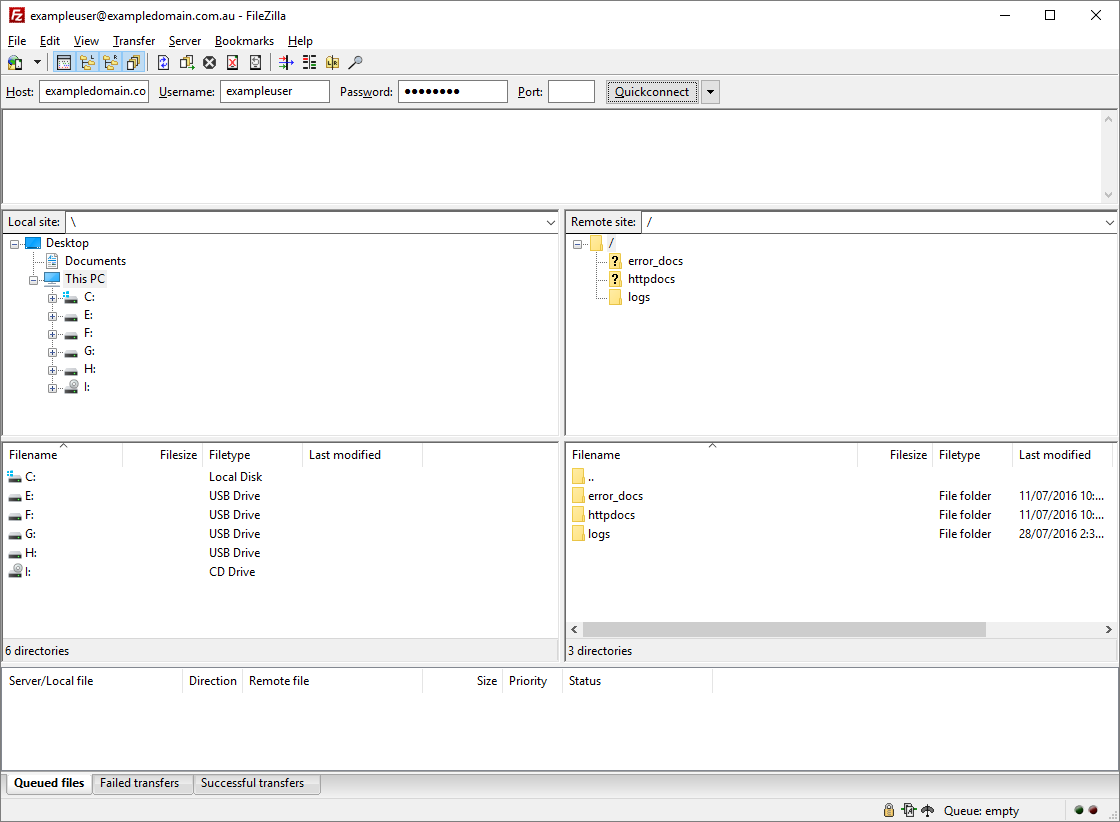Click inside the Port input field

[x=570, y=91]
